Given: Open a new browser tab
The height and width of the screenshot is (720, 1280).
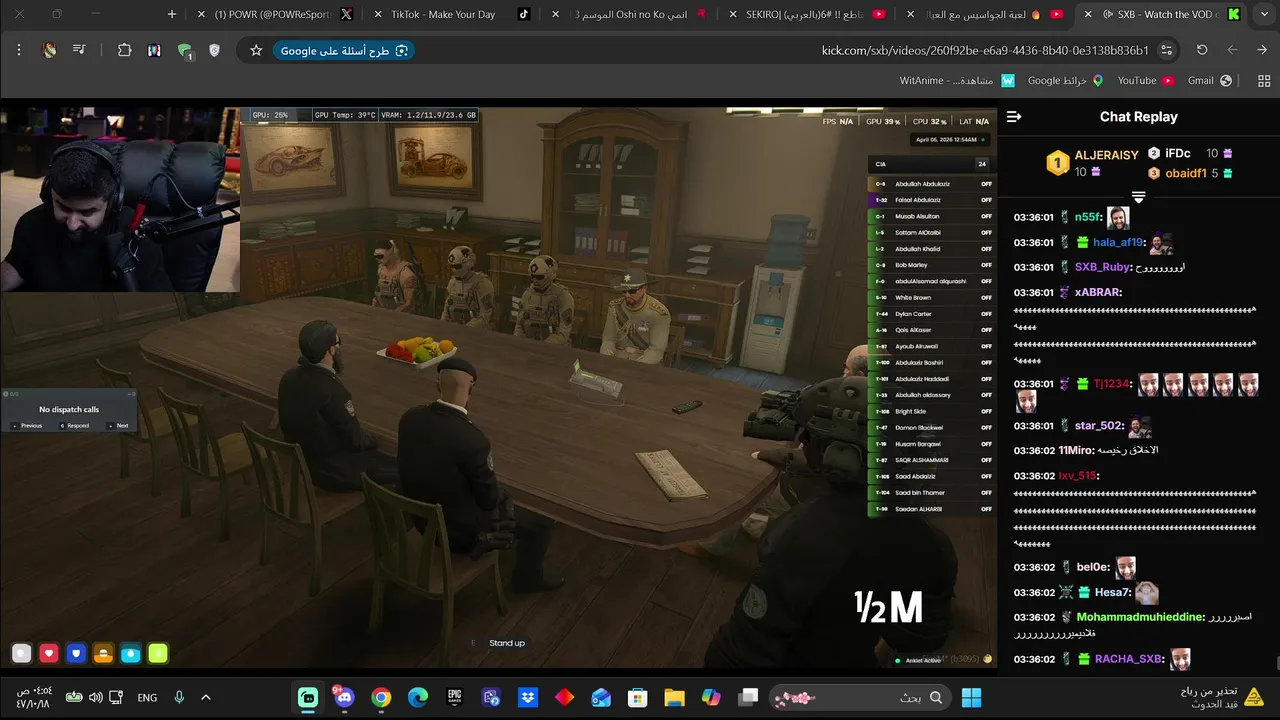Looking at the screenshot, I should tap(172, 14).
